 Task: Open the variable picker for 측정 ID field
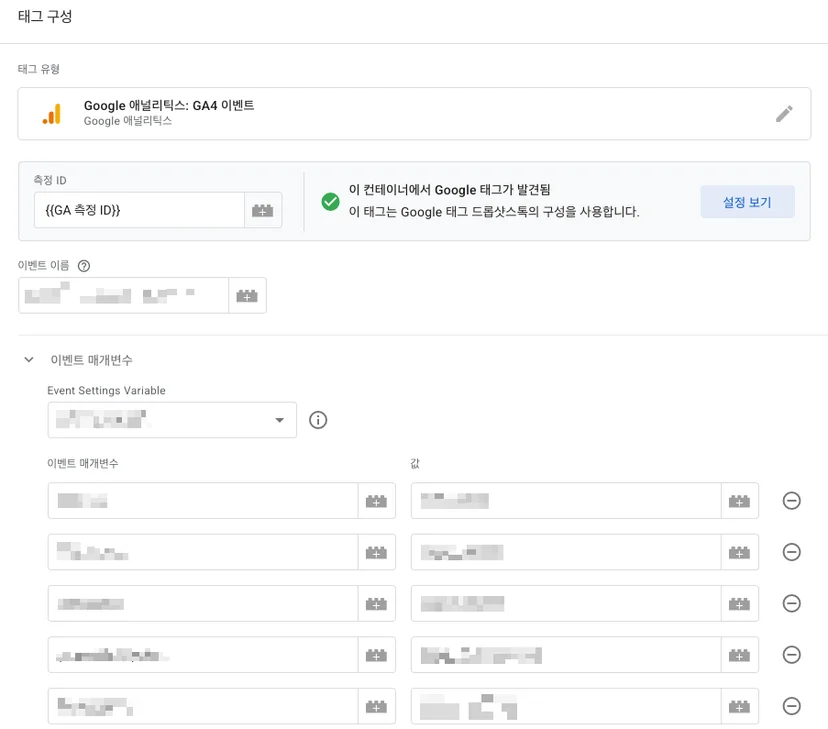pos(262,210)
